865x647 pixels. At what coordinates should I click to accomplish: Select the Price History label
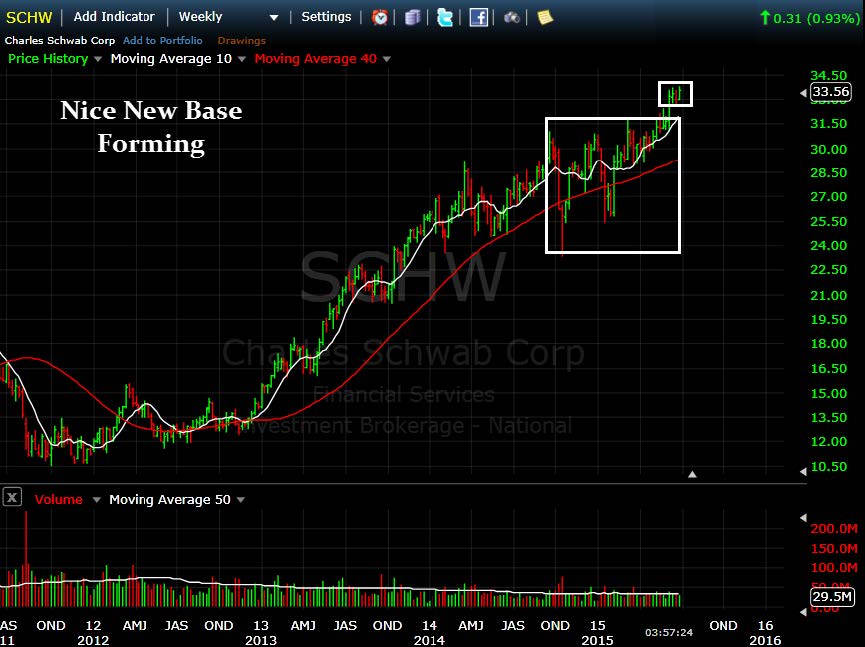pyautogui.click(x=48, y=59)
